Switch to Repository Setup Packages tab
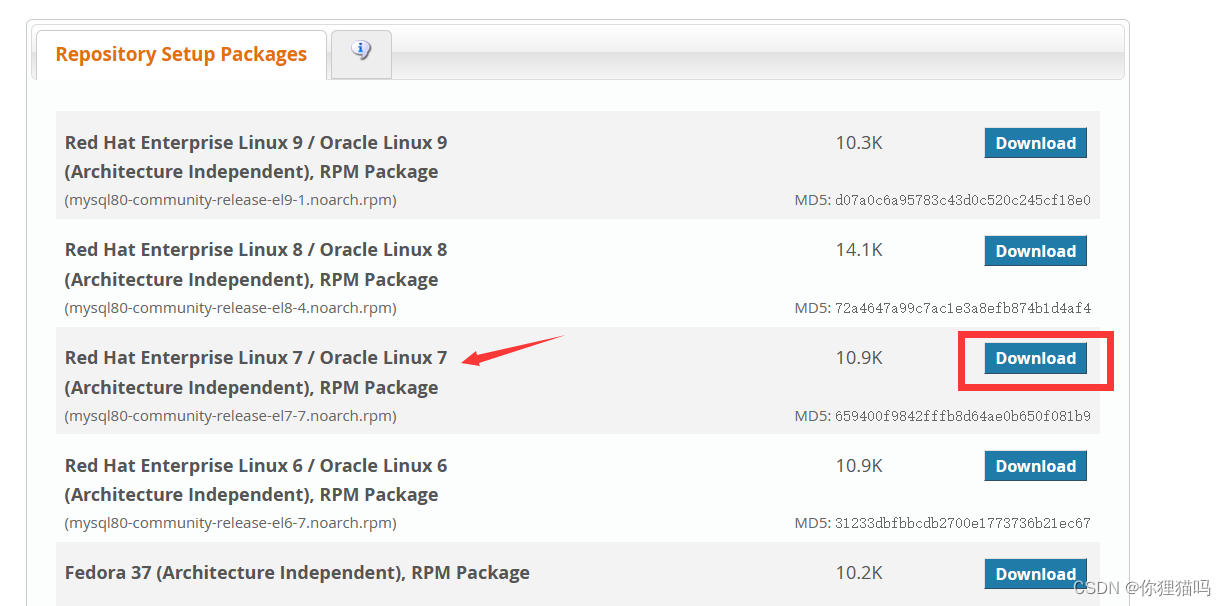This screenshot has width=1226, height=606. point(181,55)
